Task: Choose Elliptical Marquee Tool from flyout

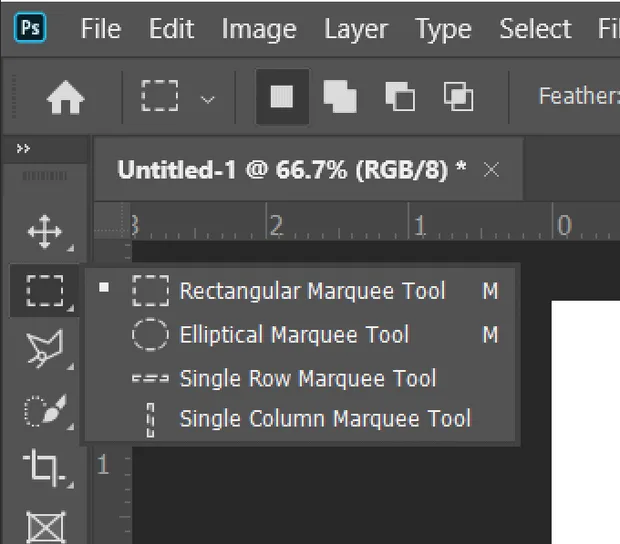Action: (x=300, y=334)
